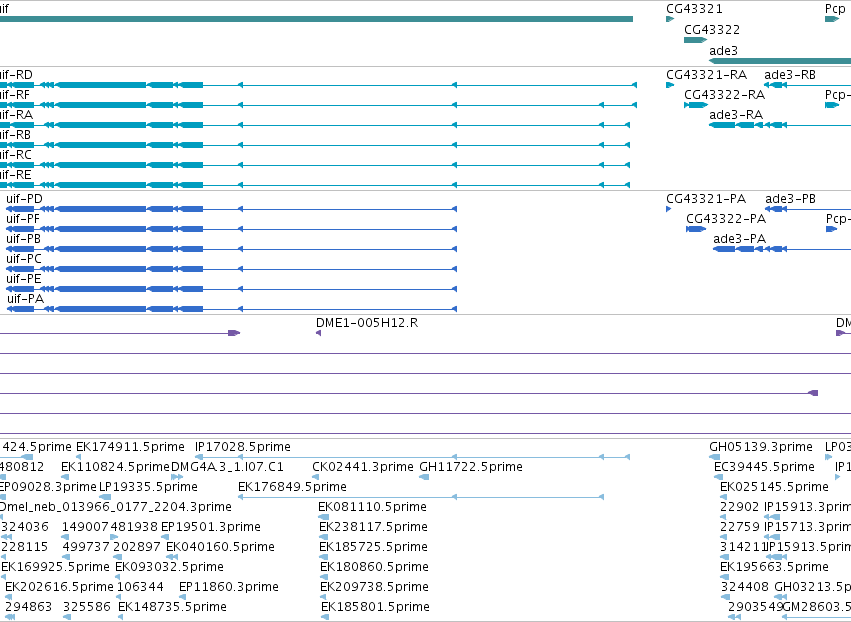Select ade3-RB transcript label
The width and height of the screenshot is (851, 622).
pos(790,74)
